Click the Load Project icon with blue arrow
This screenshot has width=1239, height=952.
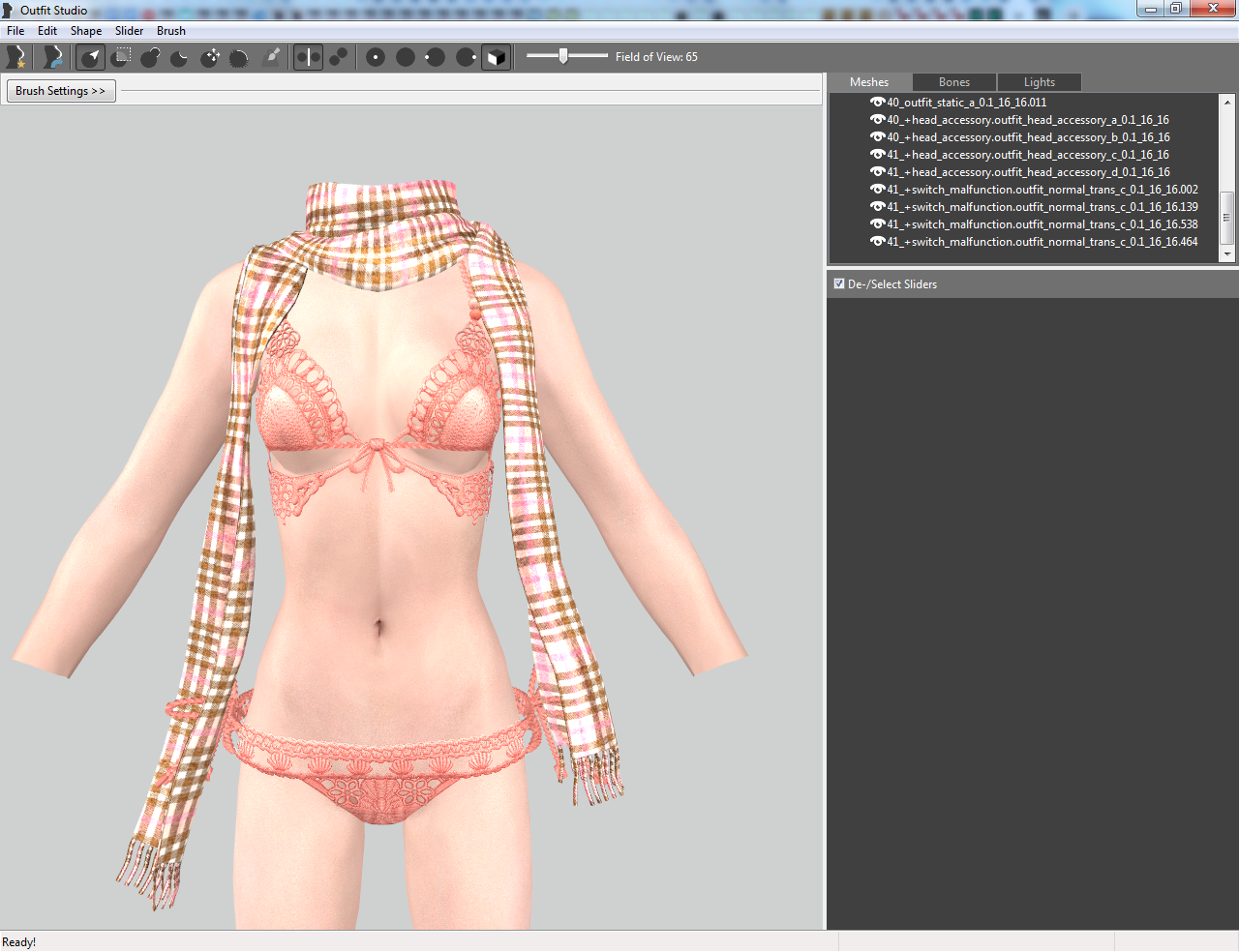(x=53, y=57)
